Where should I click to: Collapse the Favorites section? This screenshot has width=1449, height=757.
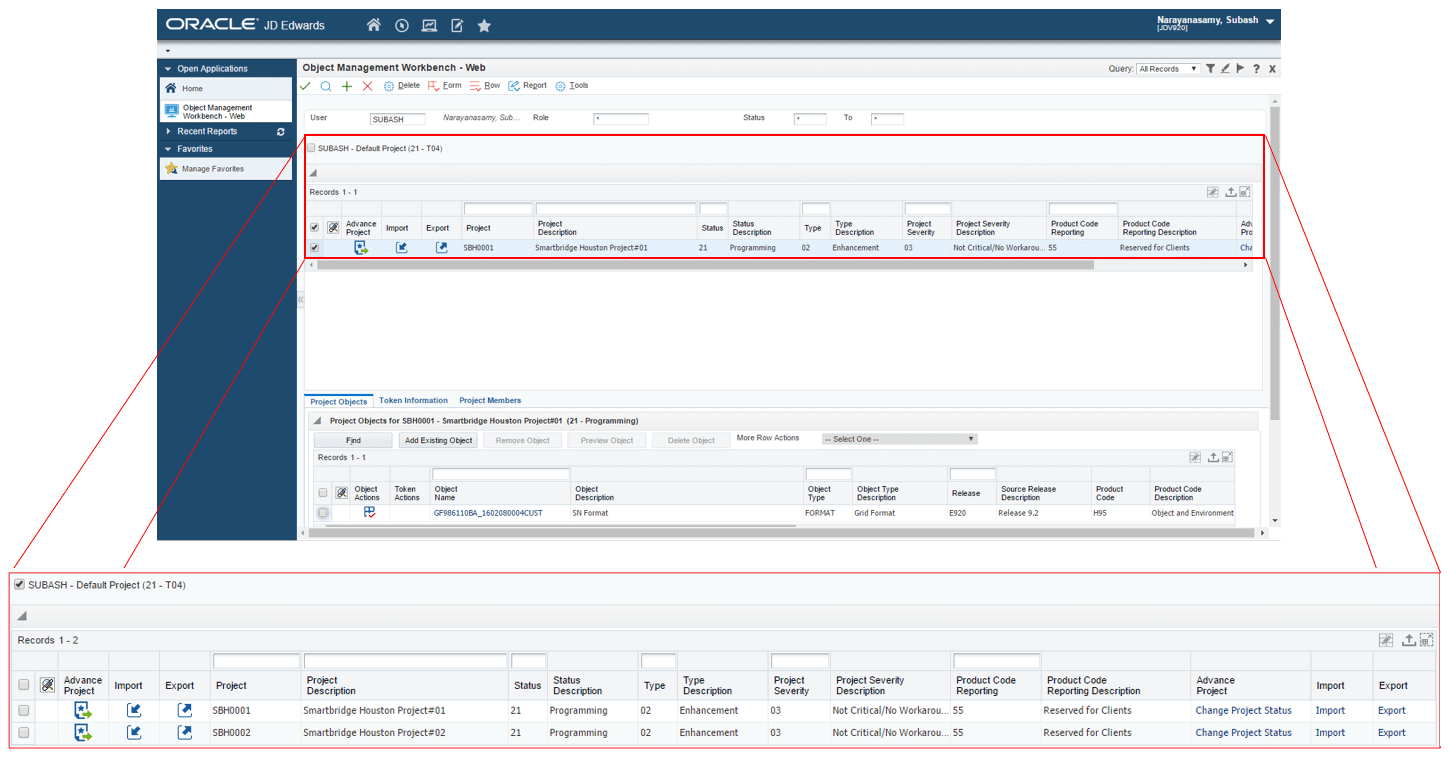tap(169, 149)
